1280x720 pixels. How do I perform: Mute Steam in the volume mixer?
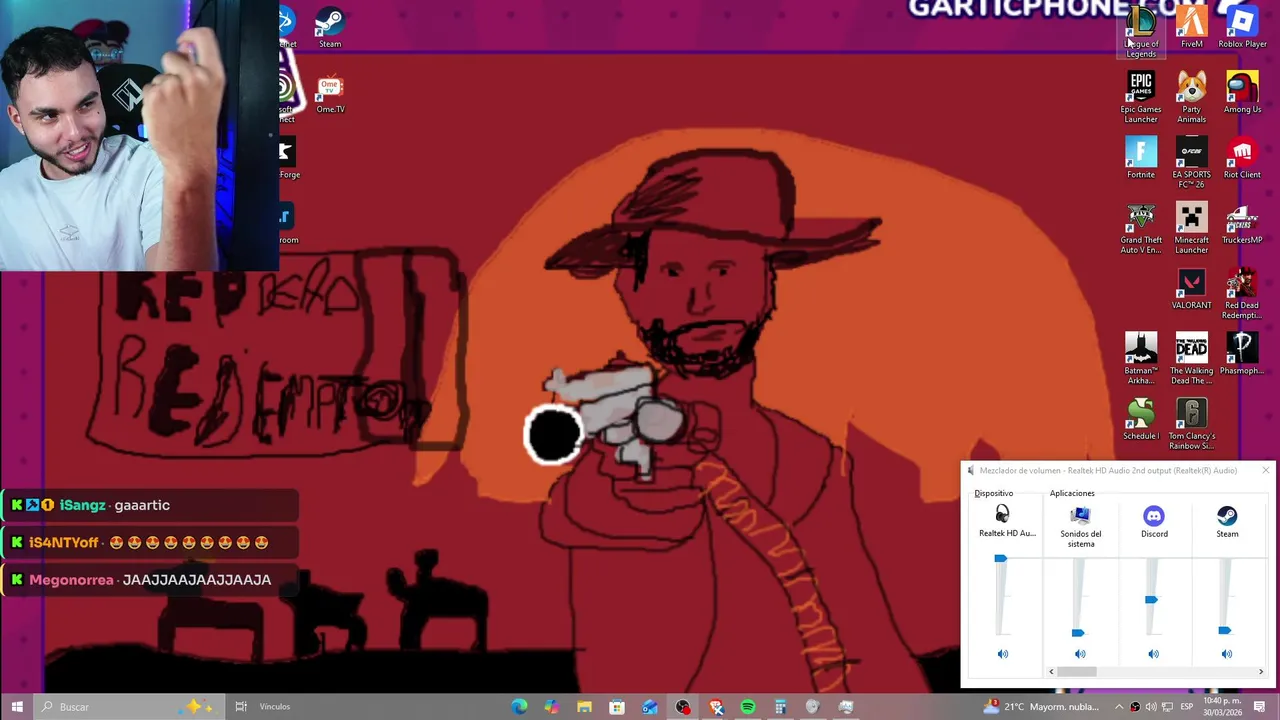coord(1226,654)
